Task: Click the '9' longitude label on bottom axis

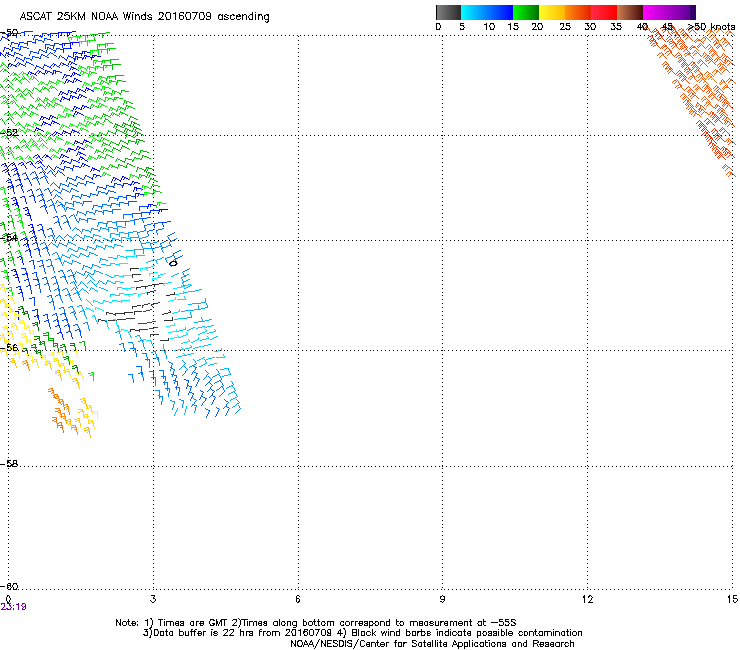Action: point(442,599)
